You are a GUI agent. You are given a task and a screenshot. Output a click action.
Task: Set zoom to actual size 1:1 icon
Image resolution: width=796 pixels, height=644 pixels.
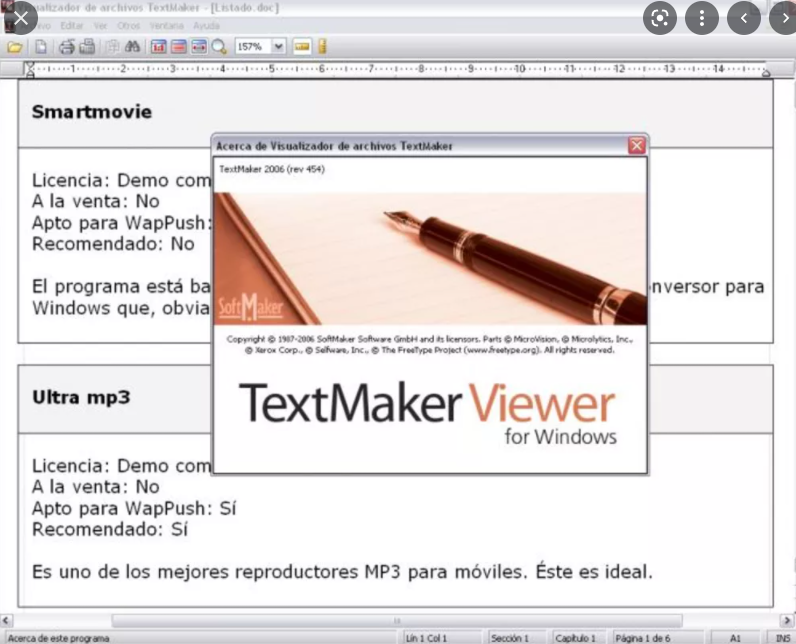[x=158, y=47]
